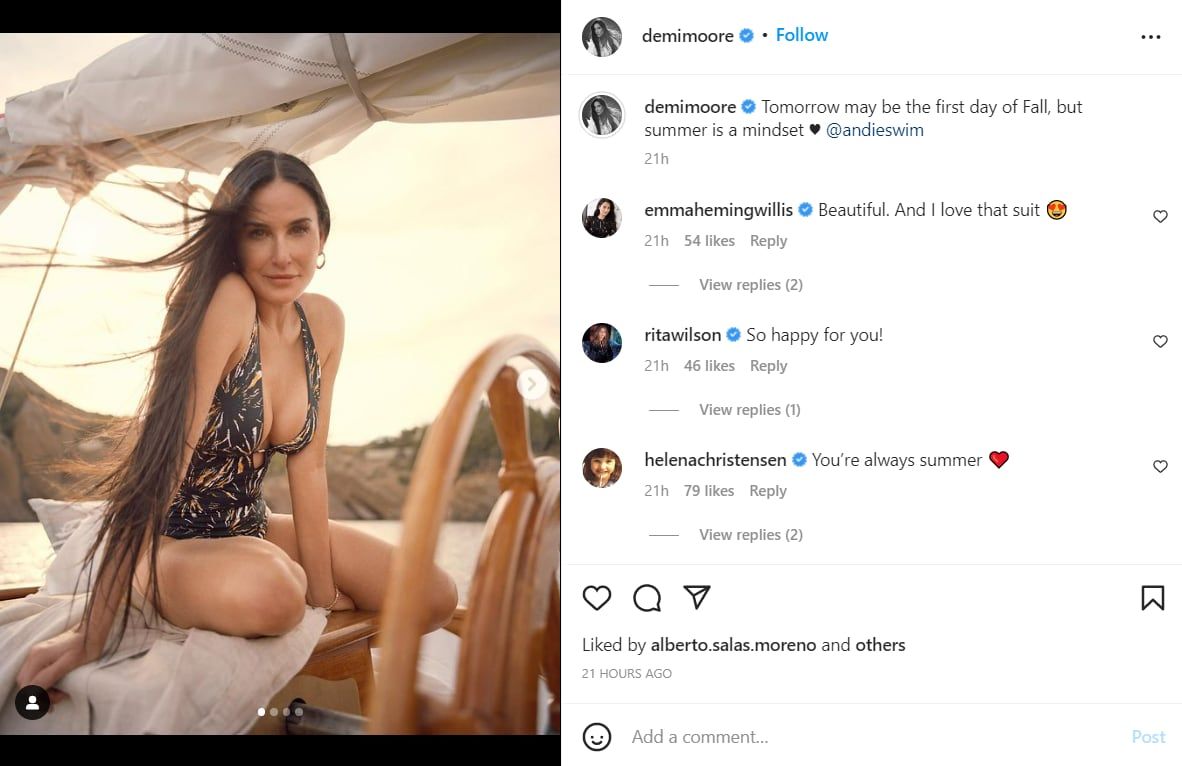View replies to helenachristensen's comment
1182x766 pixels.
(751, 534)
